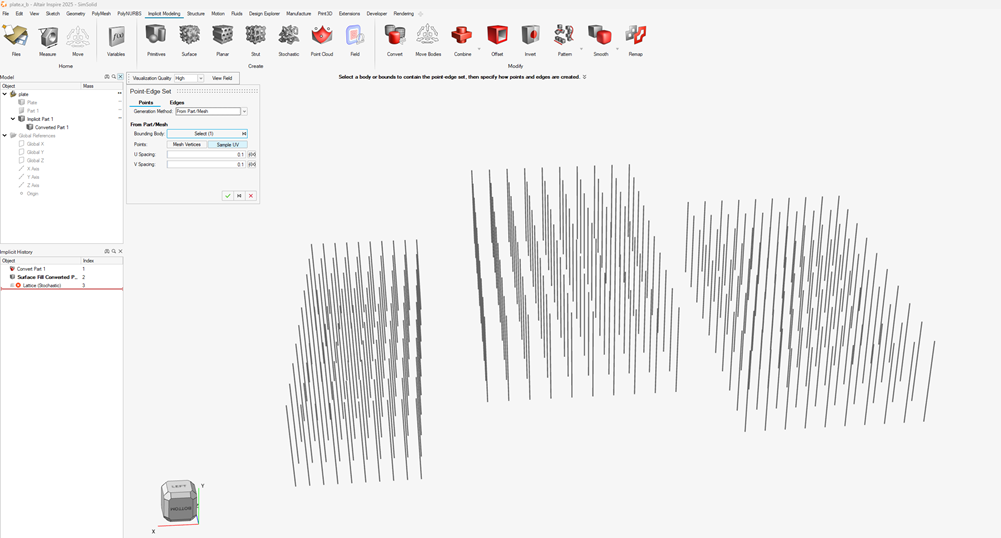
Task: Select the Remap tool icon
Action: click(635, 38)
